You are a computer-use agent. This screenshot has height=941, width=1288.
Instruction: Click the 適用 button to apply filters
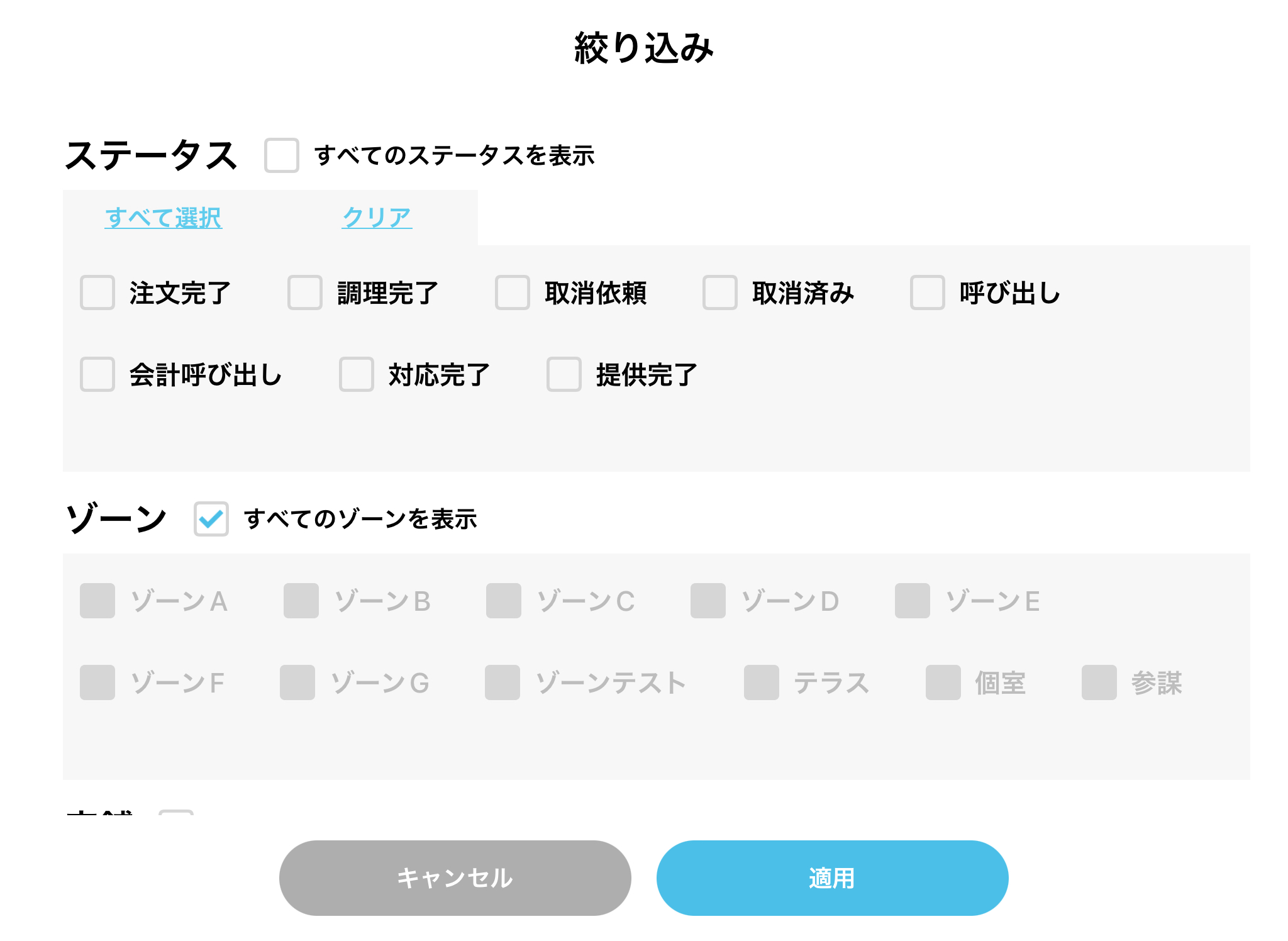[x=832, y=878]
